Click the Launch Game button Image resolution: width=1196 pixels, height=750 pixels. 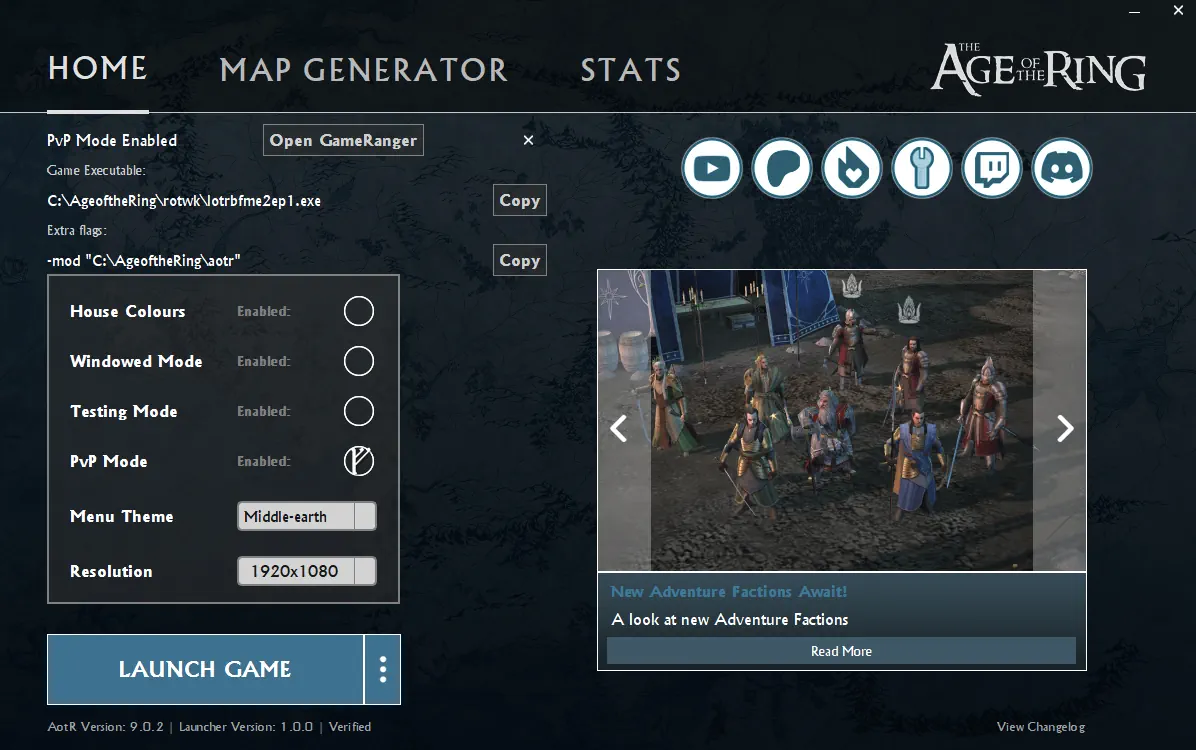point(205,669)
